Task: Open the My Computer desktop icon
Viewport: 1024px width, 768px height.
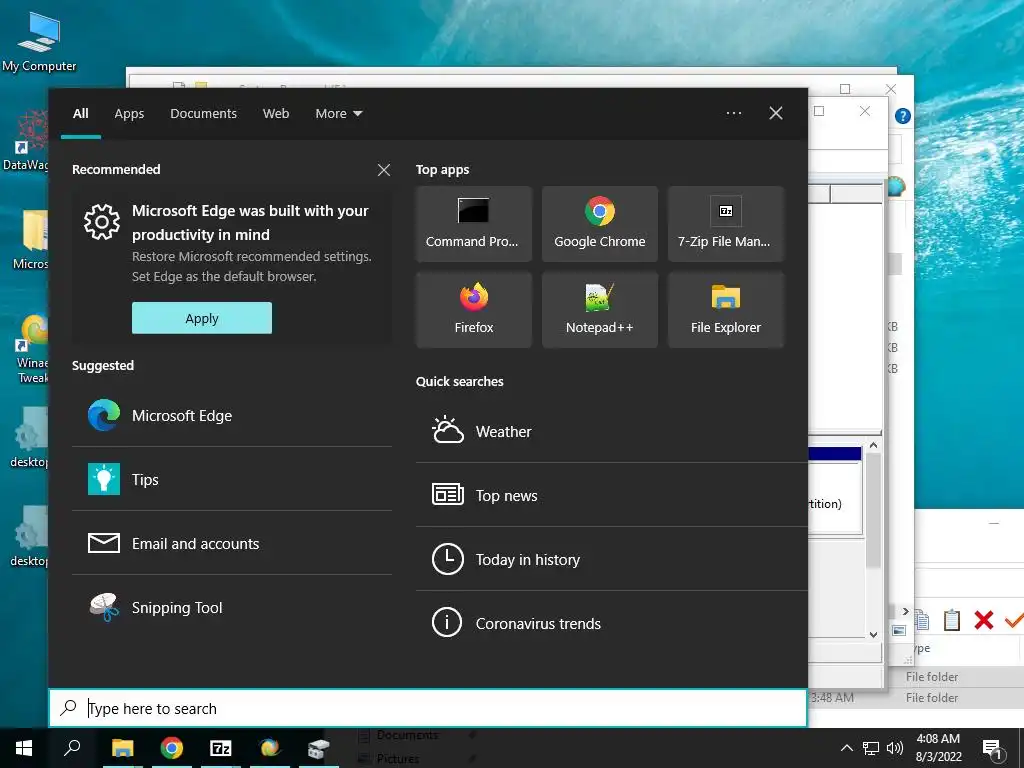Action: click(39, 42)
